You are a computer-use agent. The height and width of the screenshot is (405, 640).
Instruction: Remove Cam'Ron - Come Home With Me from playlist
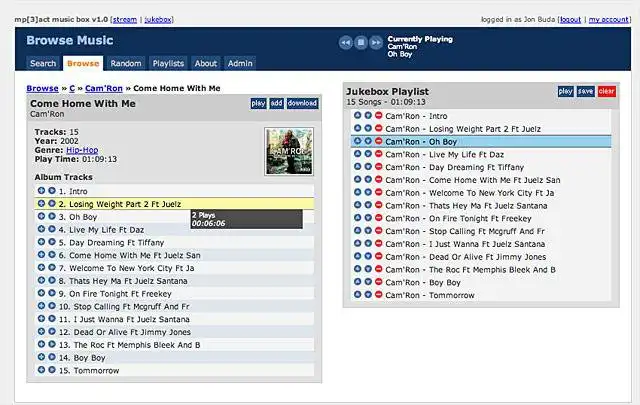click(x=379, y=179)
